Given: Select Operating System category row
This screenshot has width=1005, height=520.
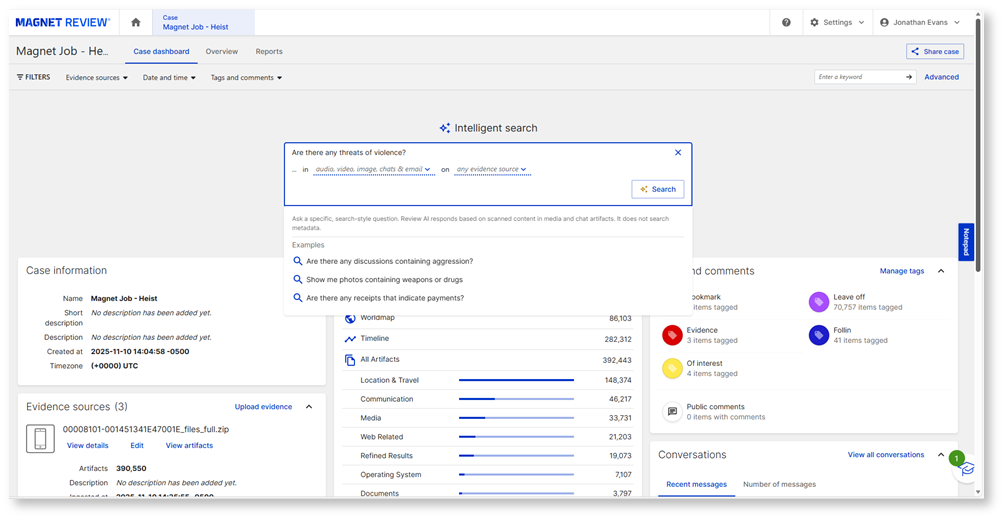Looking at the screenshot, I should tap(488, 474).
